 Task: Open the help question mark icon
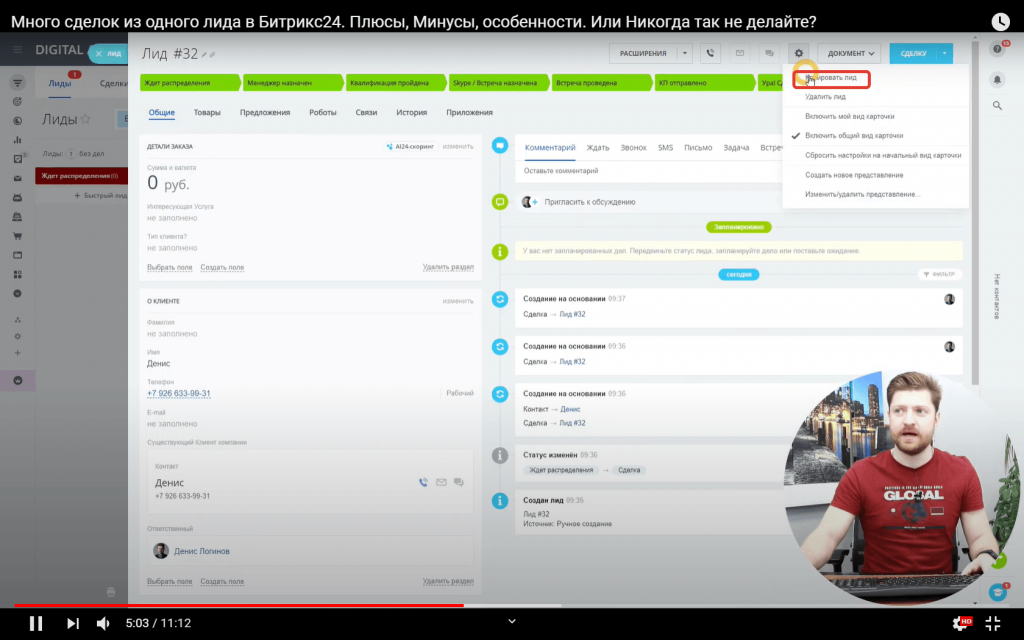[997, 50]
